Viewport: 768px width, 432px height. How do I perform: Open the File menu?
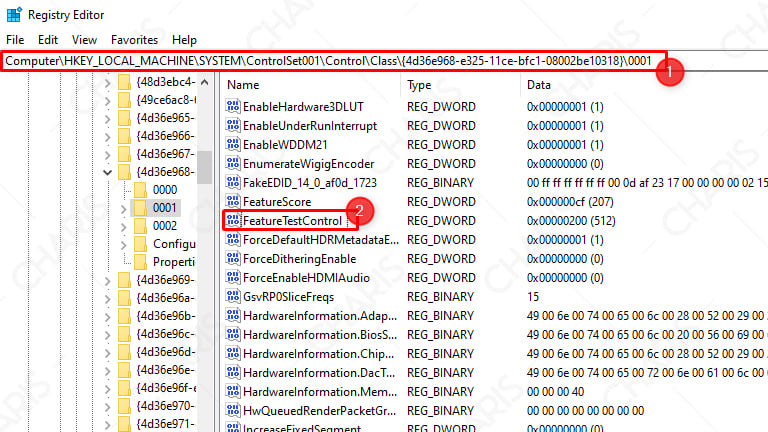tap(15, 40)
